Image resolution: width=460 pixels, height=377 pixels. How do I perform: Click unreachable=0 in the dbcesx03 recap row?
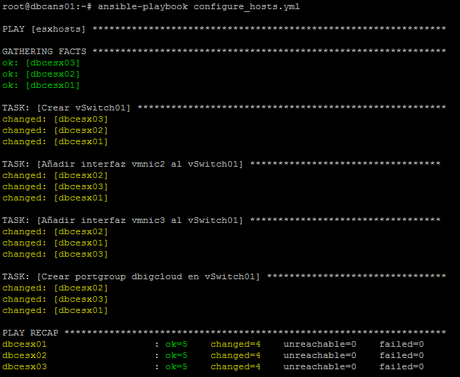(320, 367)
